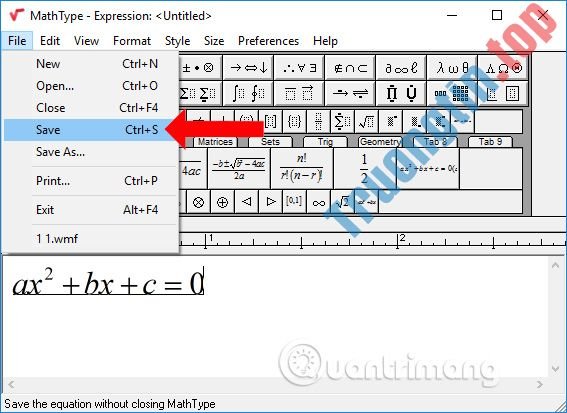
Task: Insert square root template
Action: pyautogui.click(x=366, y=122)
